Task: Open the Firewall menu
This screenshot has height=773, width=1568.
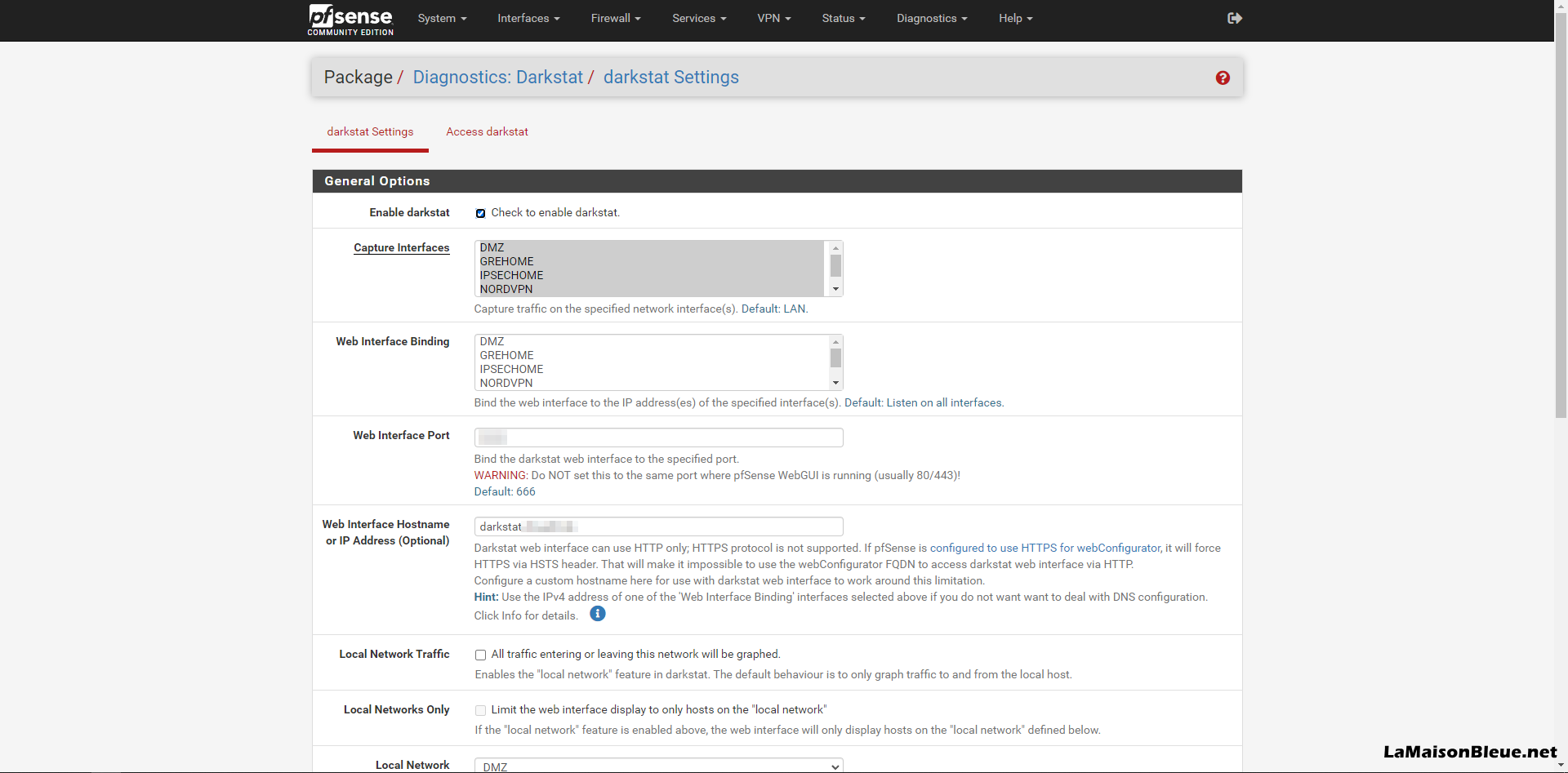Action: pos(616,18)
